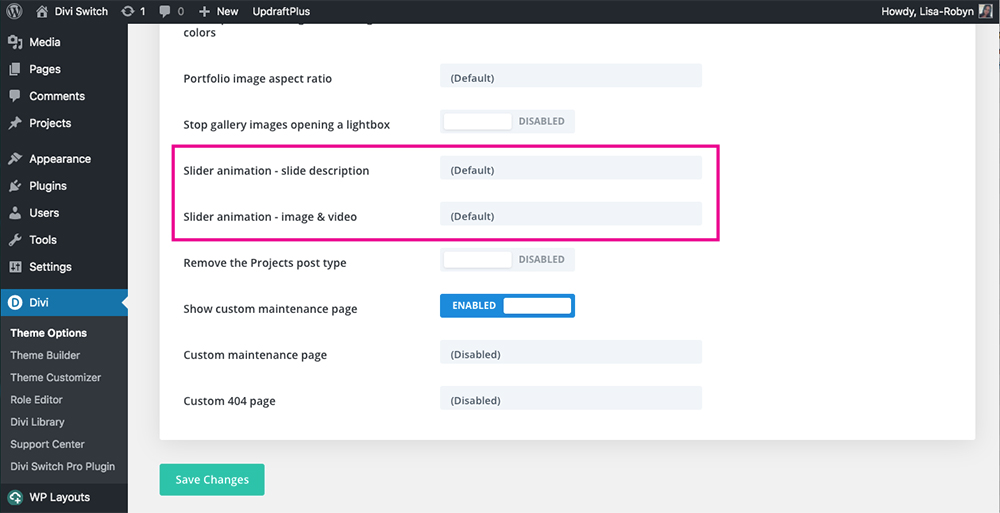Click the 'Custom 404 page' label
This screenshot has height=513, width=1000.
click(x=230, y=401)
